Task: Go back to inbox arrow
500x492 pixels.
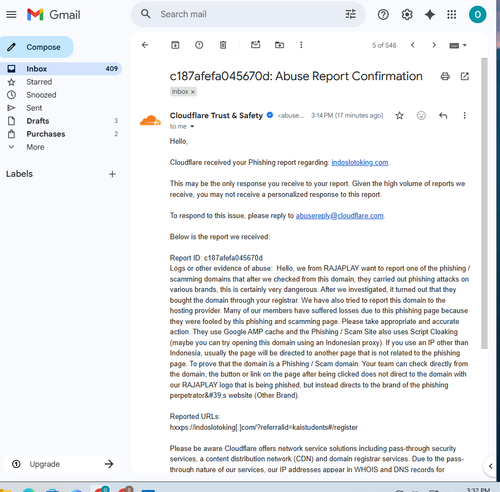Action: tap(145, 45)
